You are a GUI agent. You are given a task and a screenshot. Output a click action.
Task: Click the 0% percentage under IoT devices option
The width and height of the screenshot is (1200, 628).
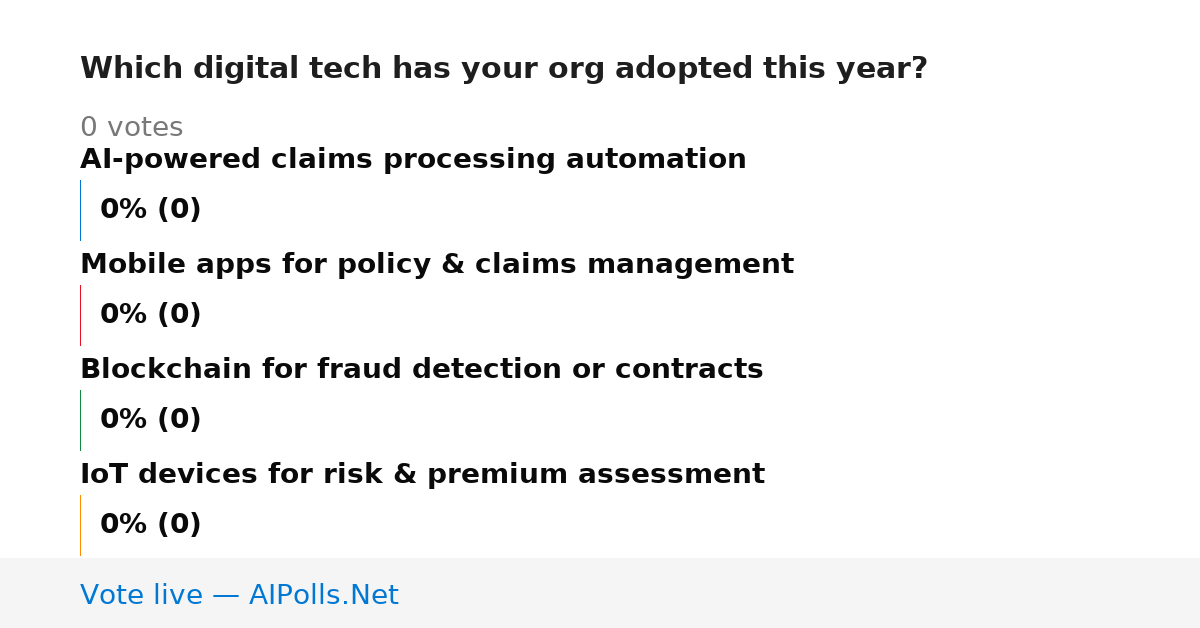(124, 525)
